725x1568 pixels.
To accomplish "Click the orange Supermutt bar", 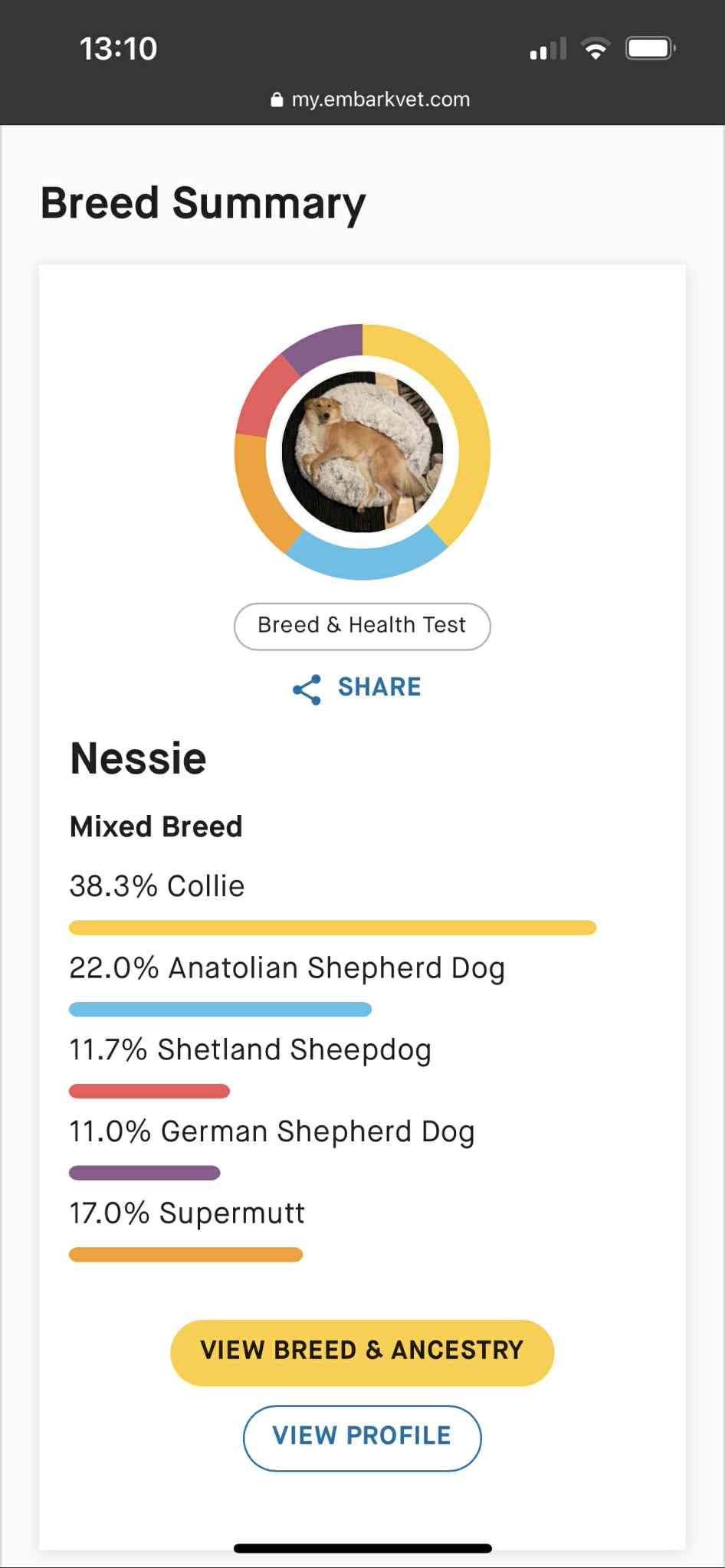I will 186,1255.
